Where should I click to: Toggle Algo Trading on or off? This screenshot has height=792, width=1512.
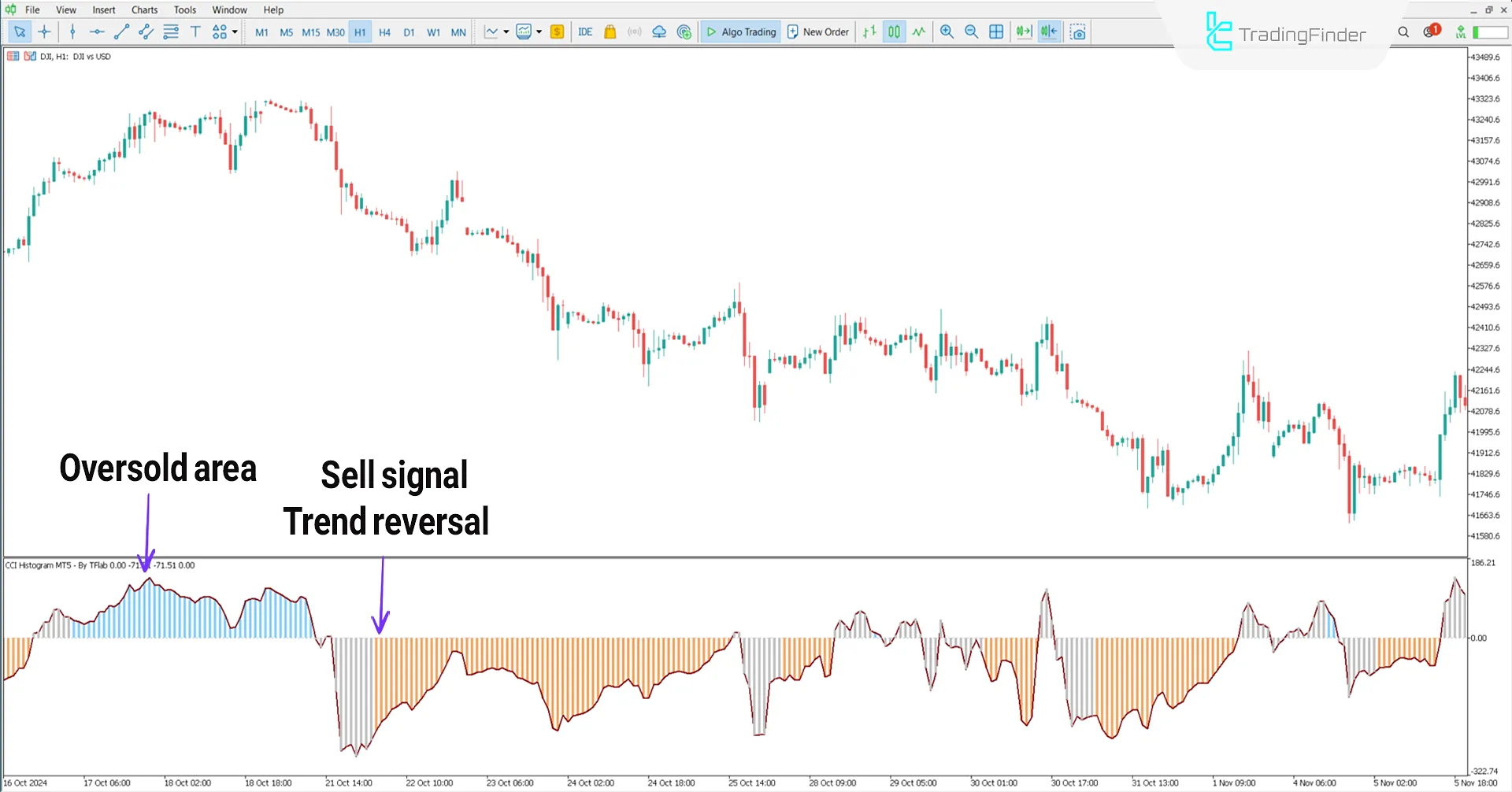tap(740, 31)
